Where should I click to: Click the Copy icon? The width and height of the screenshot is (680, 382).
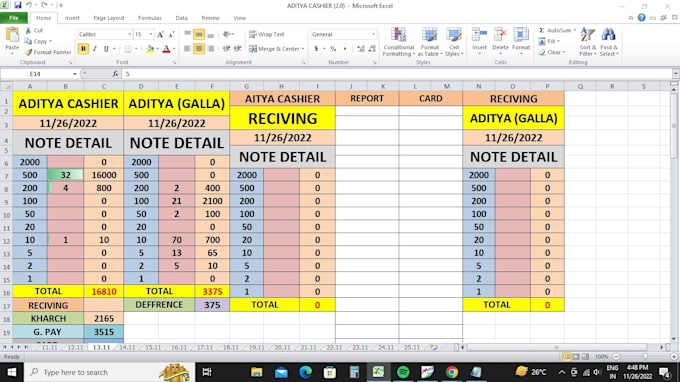tap(28, 41)
